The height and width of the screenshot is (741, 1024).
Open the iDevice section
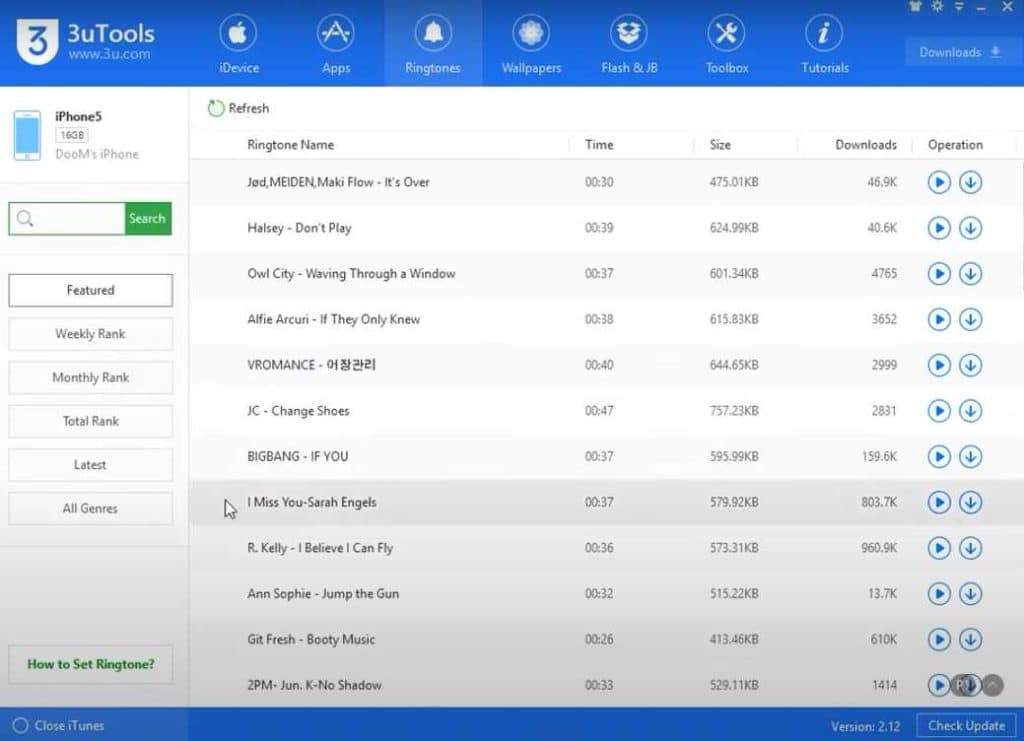[238, 44]
